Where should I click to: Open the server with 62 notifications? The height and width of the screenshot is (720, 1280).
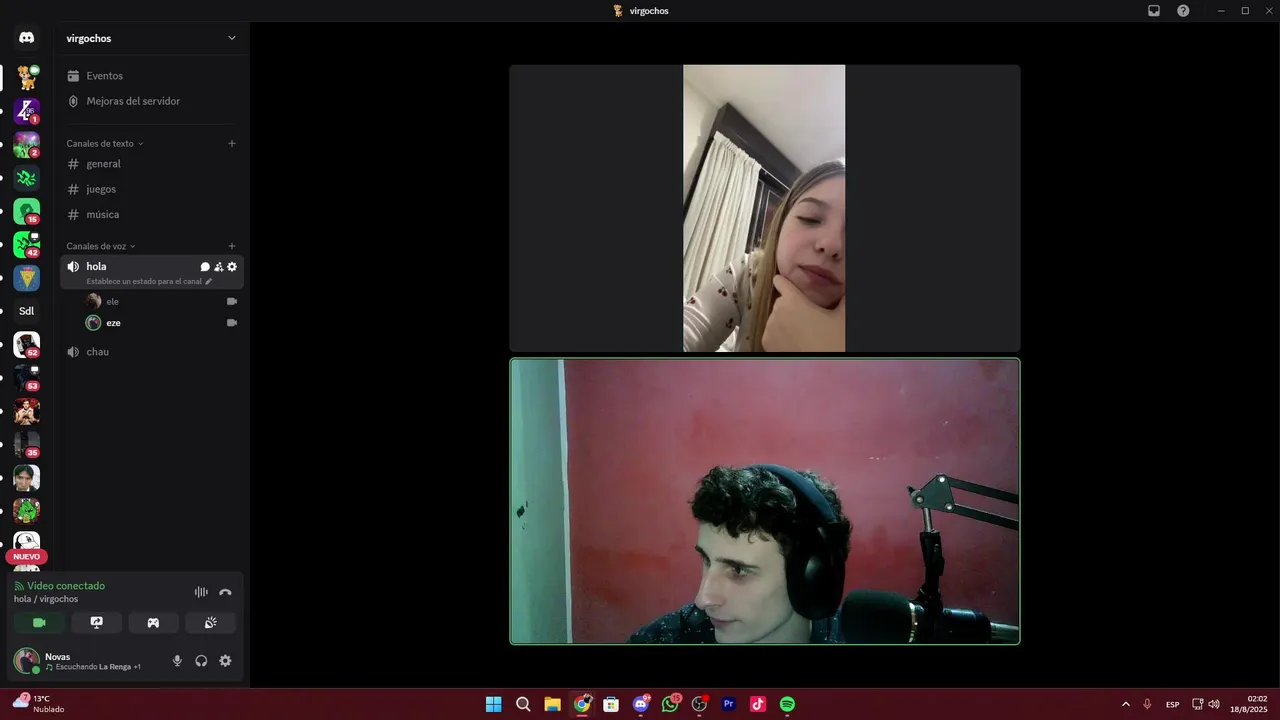(x=27, y=344)
